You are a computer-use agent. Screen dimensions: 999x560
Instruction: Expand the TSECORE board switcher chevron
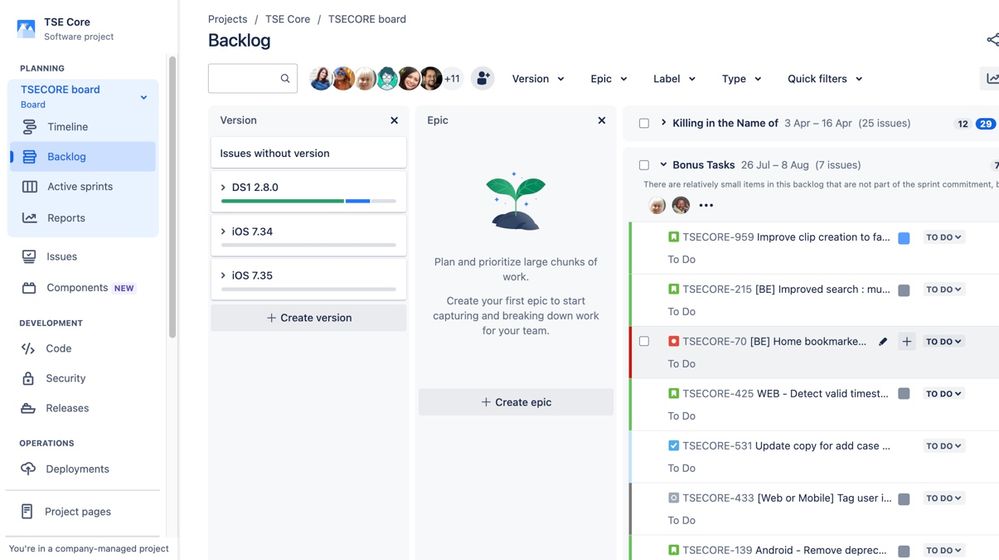pyautogui.click(x=144, y=97)
